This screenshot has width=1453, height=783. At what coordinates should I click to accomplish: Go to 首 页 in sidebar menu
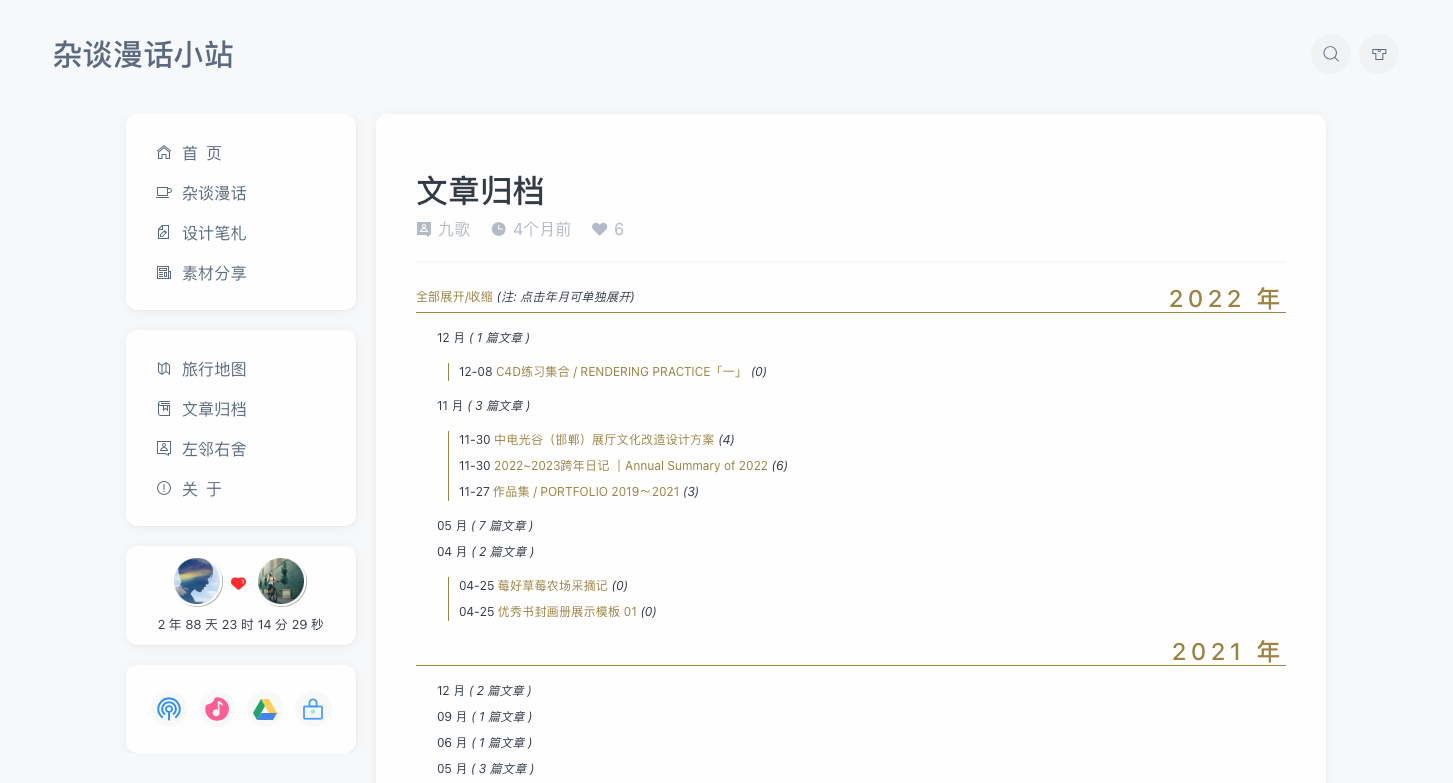click(201, 153)
